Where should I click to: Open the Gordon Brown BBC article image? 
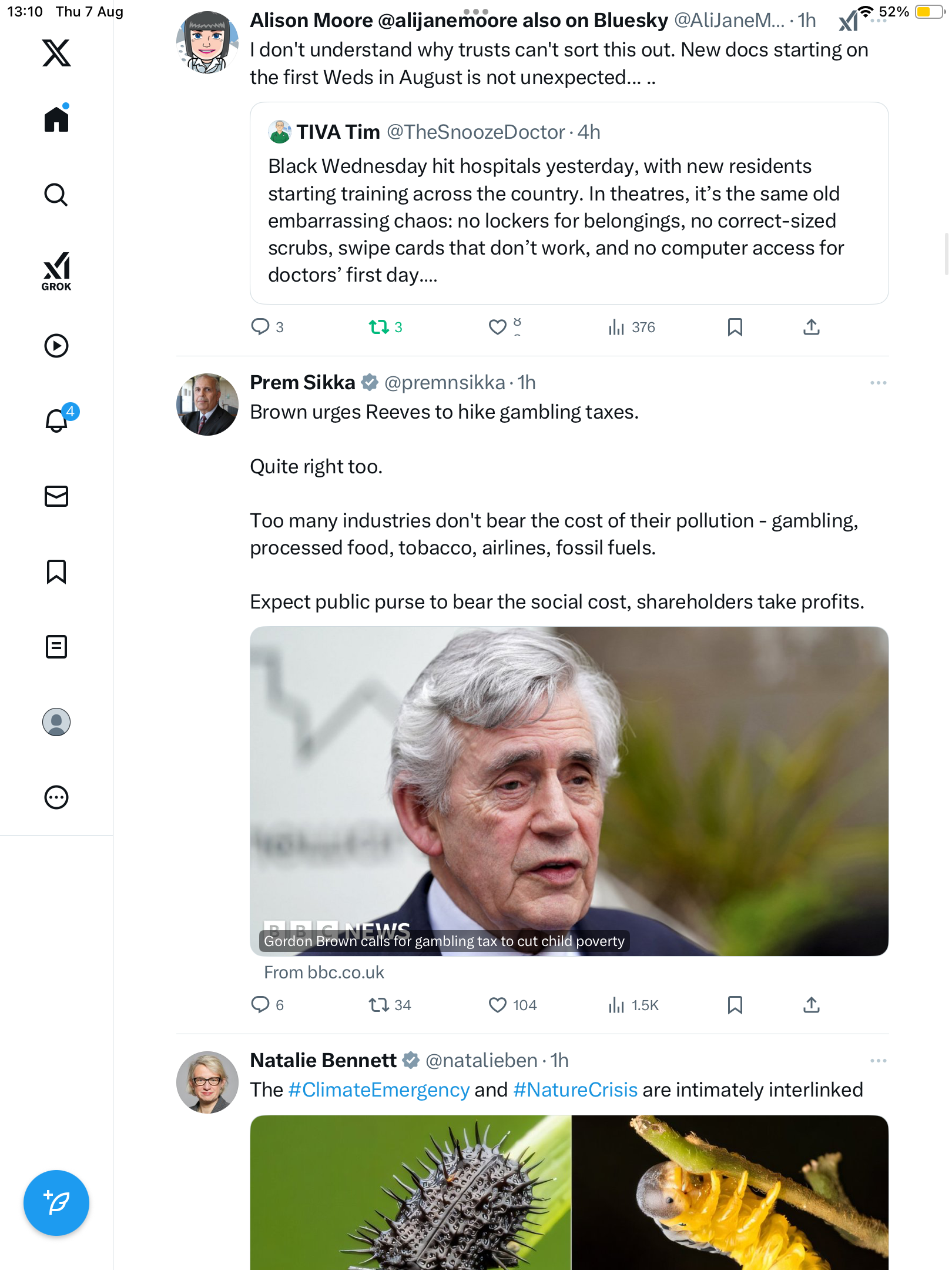tap(569, 791)
